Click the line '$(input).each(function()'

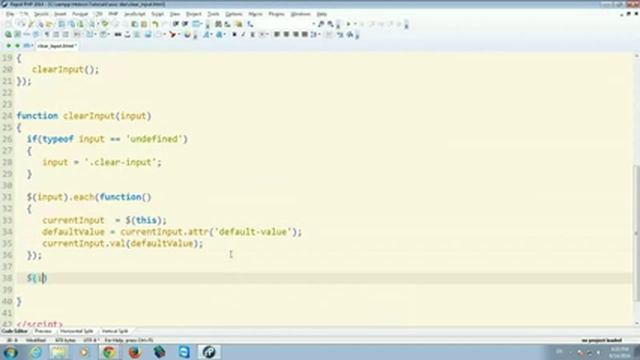[x=89, y=197]
